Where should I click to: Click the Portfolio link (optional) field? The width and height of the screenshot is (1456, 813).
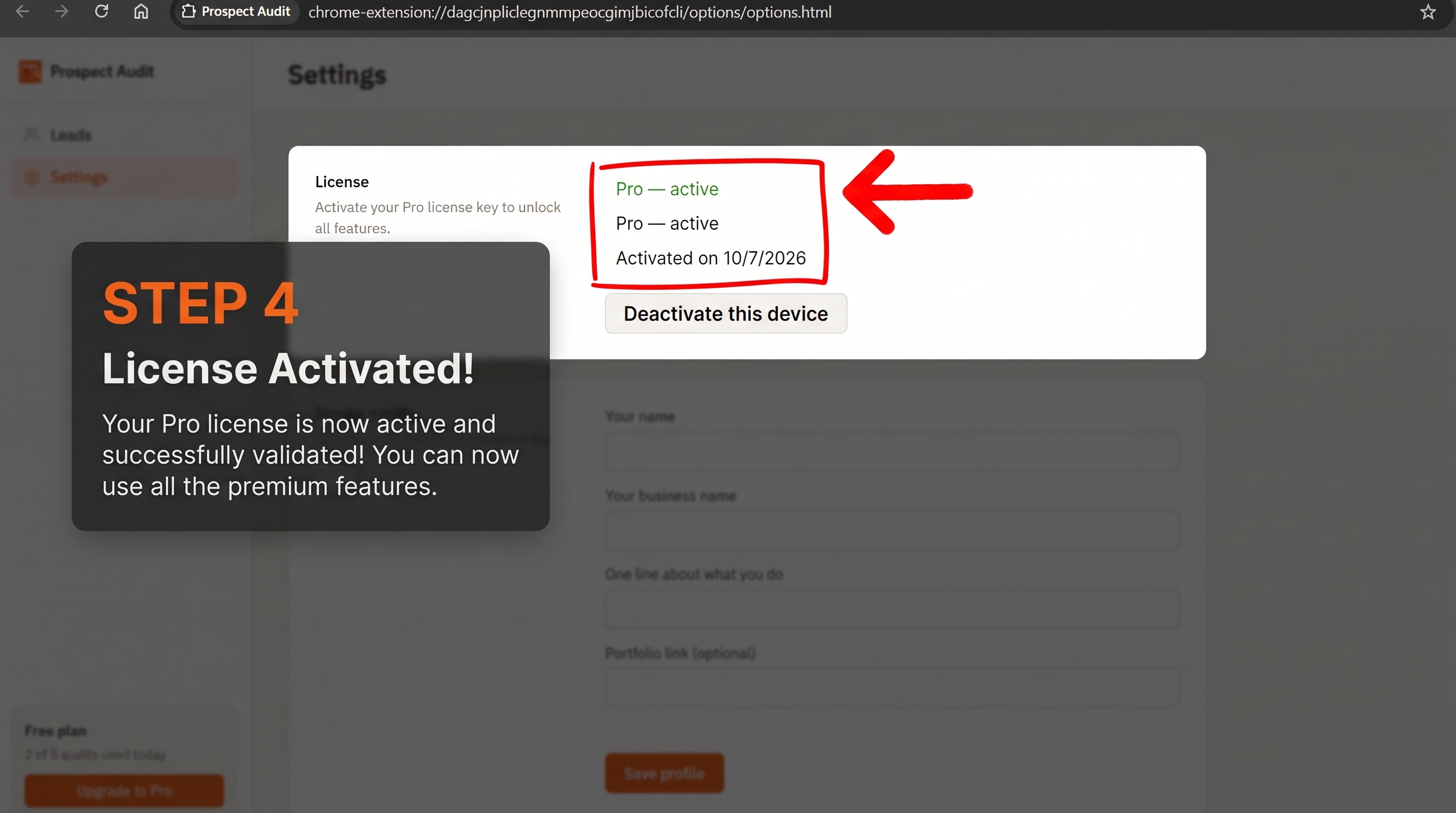tap(892, 688)
